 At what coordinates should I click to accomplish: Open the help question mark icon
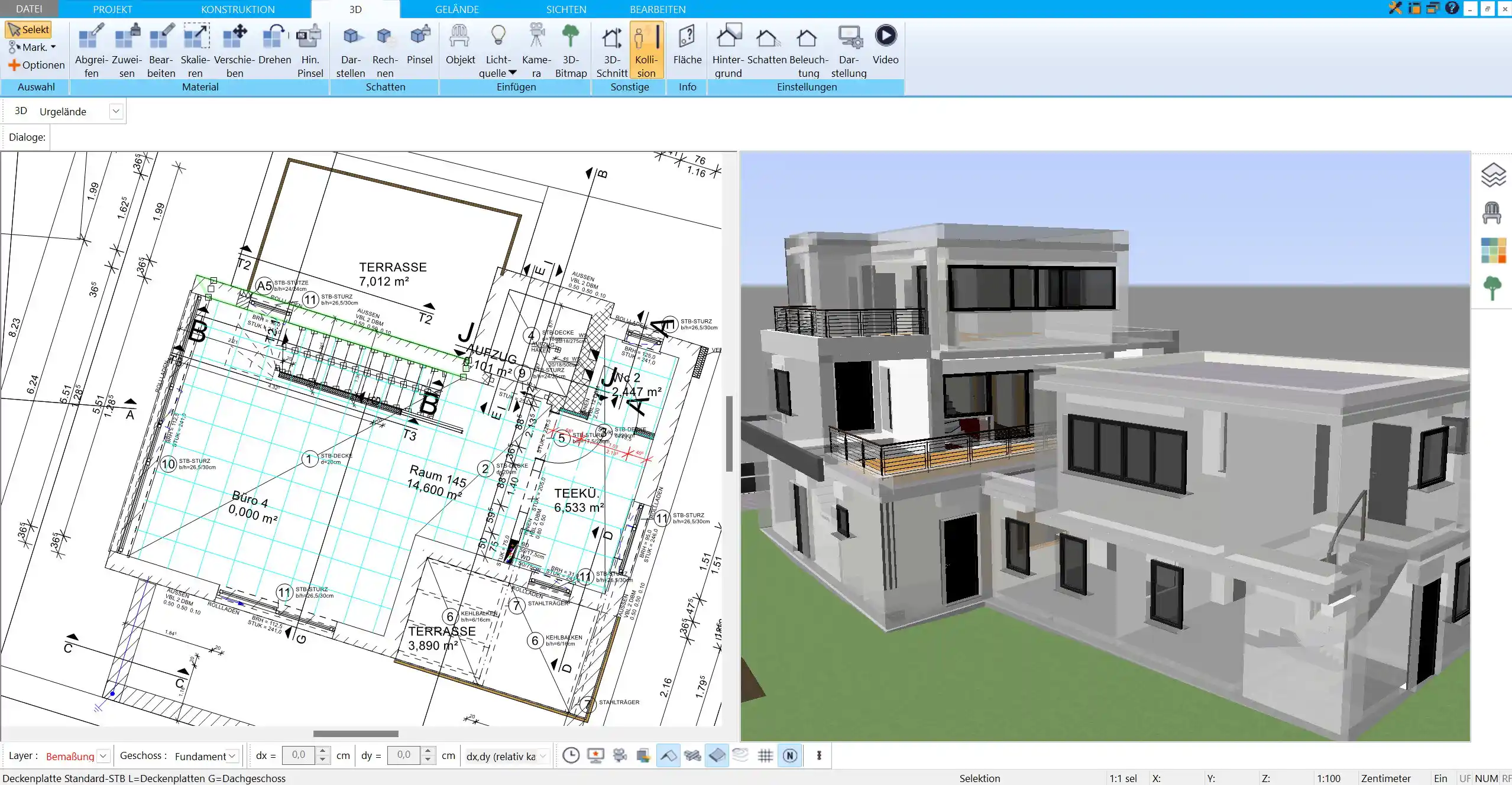pyautogui.click(x=1451, y=8)
